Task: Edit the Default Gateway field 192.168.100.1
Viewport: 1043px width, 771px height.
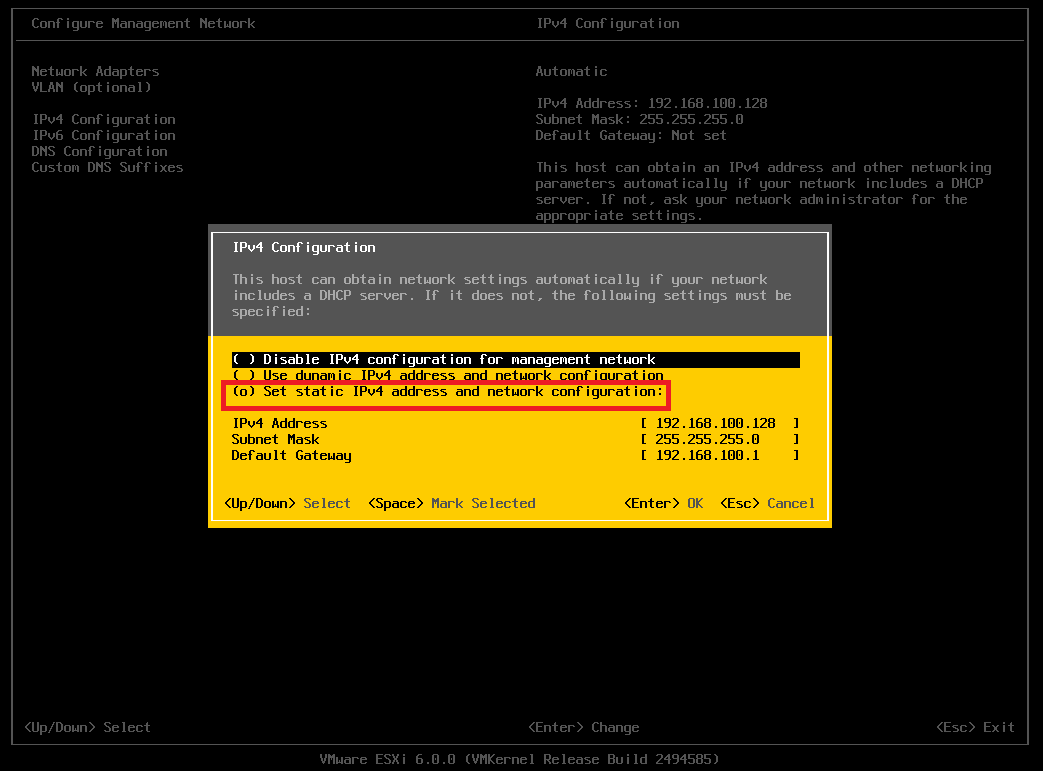Action: pos(720,455)
